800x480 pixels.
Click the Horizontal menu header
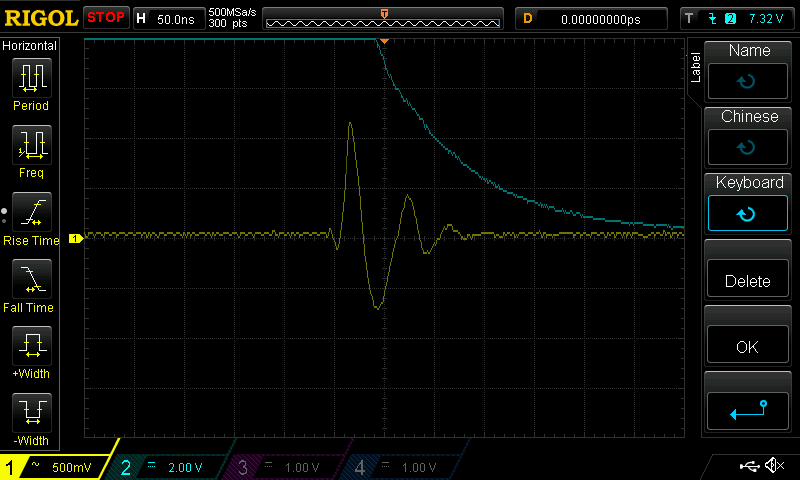[29, 45]
